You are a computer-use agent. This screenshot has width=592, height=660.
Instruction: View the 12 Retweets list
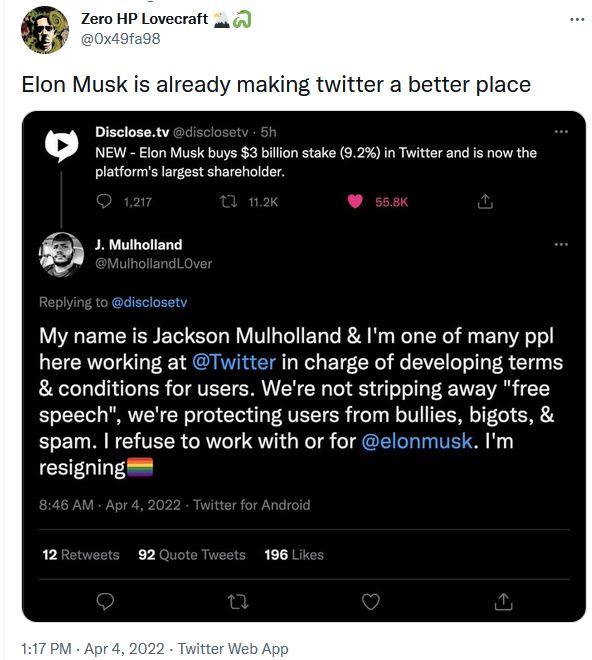[x=81, y=554]
